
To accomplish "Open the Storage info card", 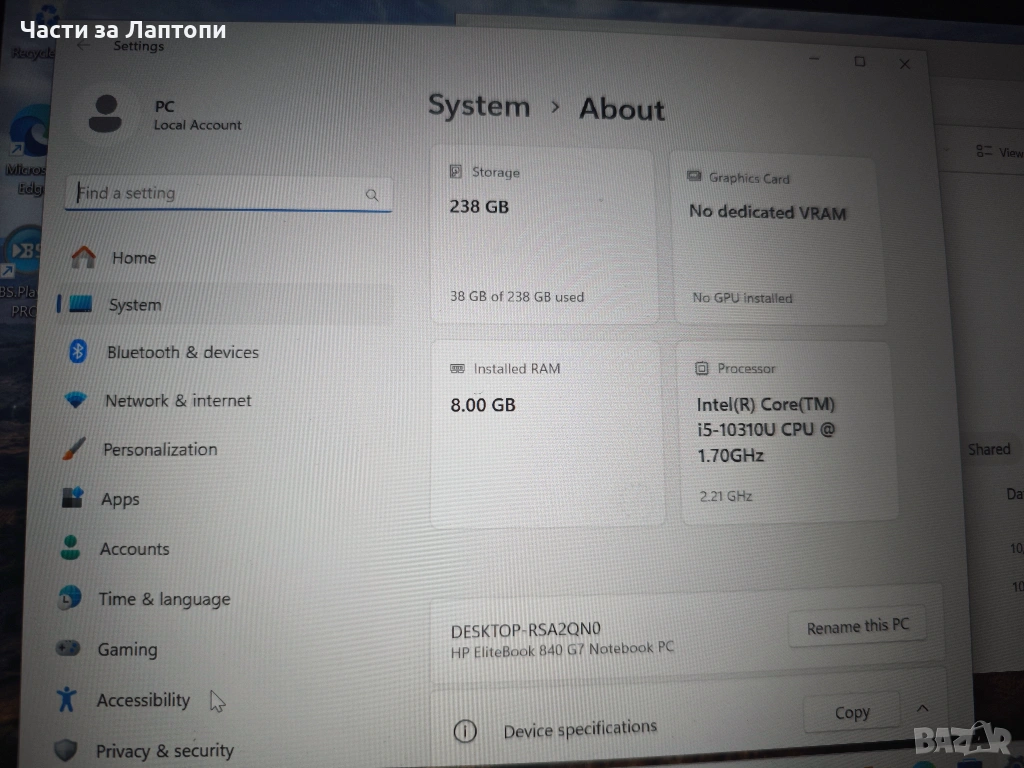I will click(543, 235).
